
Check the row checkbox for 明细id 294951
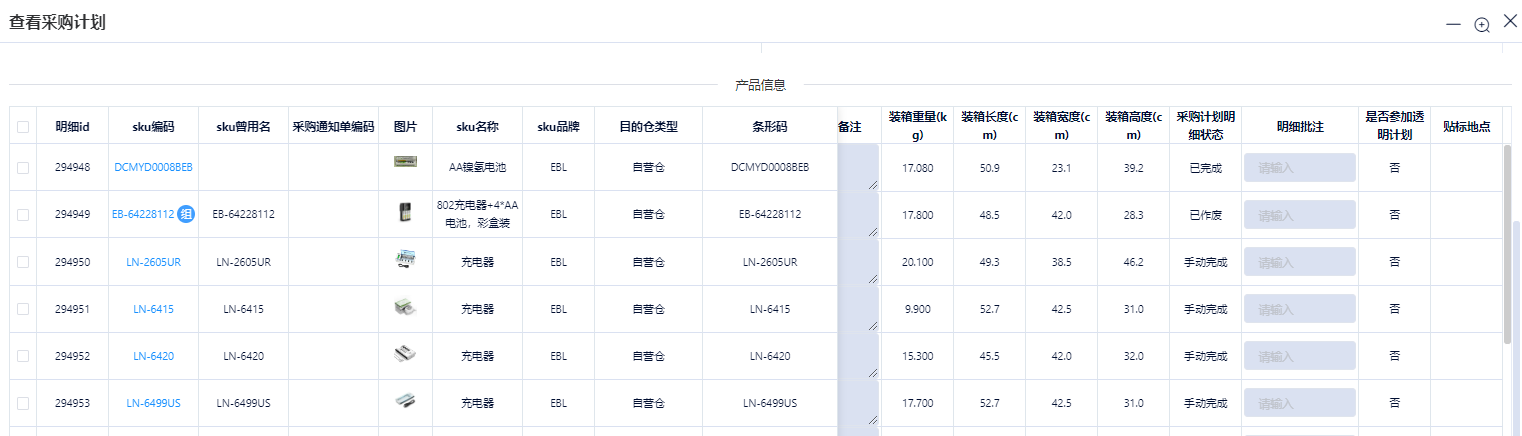(23, 309)
